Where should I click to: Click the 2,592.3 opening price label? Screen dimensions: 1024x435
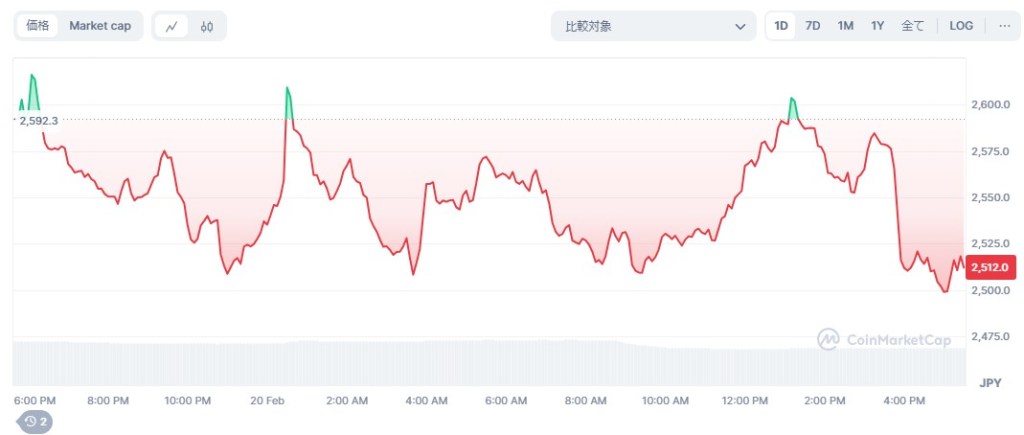39,121
